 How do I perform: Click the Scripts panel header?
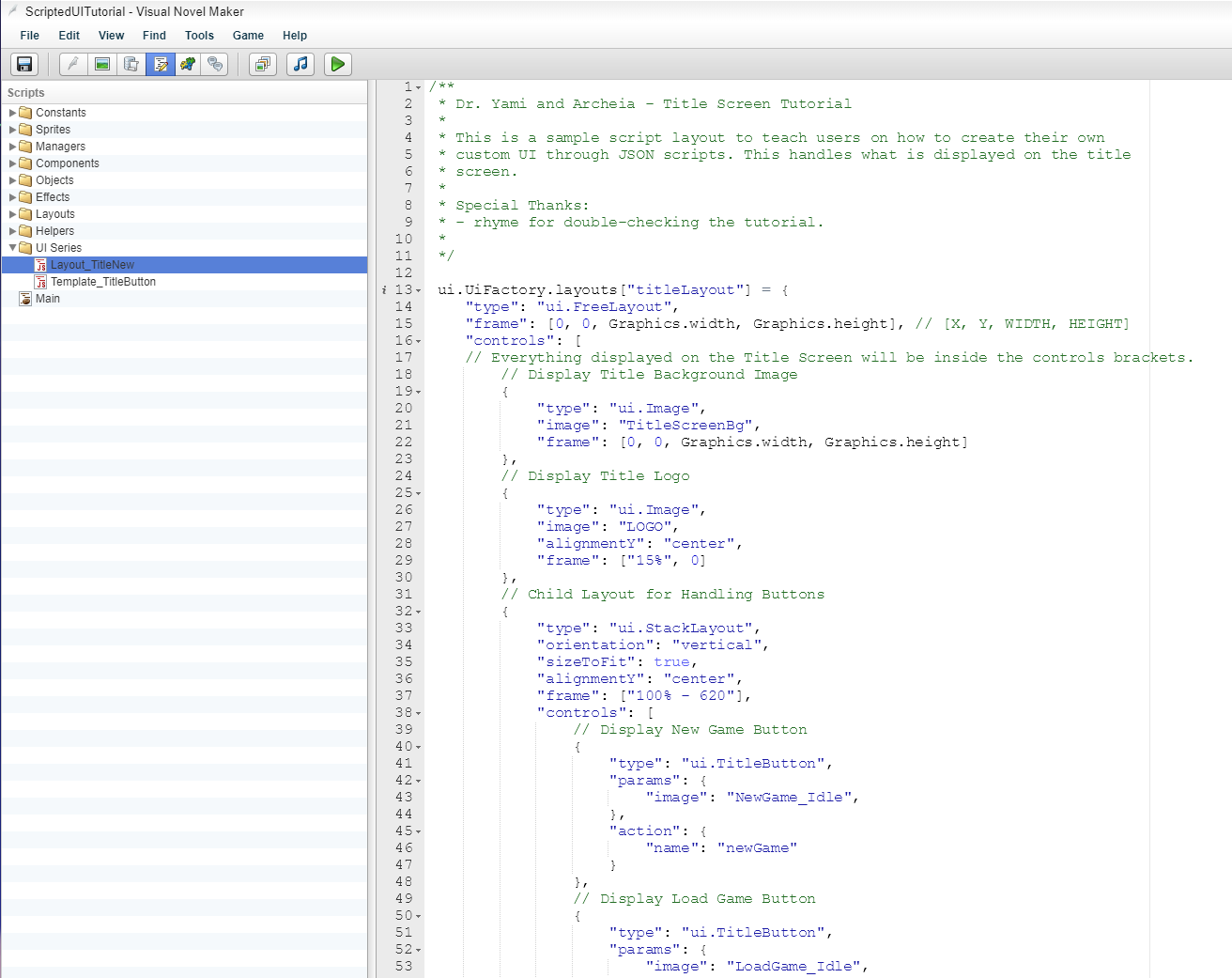(x=26, y=93)
